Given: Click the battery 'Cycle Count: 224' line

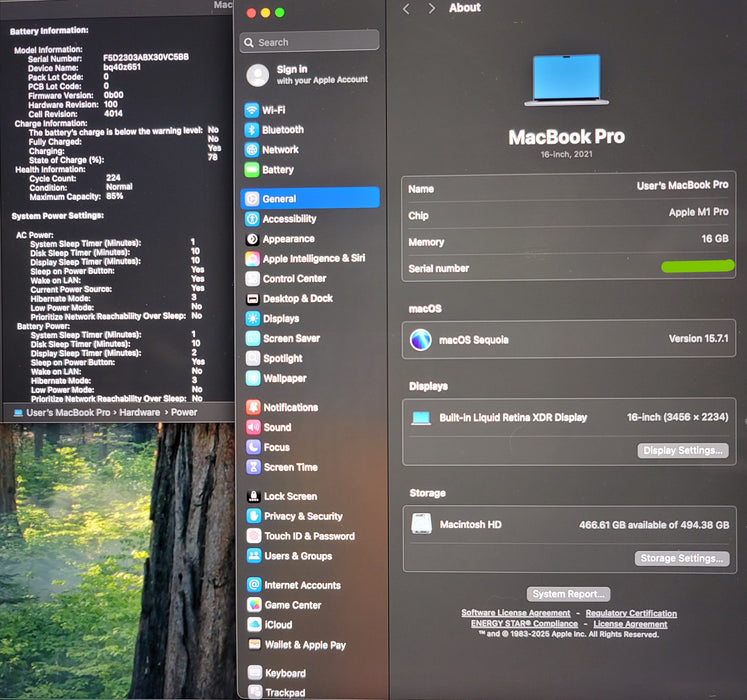Looking at the screenshot, I should pos(75,178).
